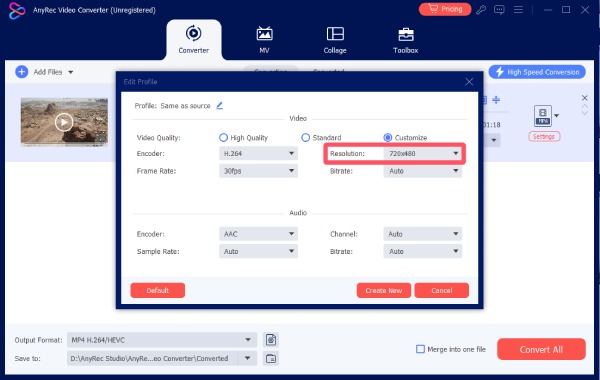Click the Create New button
This screenshot has height=380, width=600.
[383, 290]
